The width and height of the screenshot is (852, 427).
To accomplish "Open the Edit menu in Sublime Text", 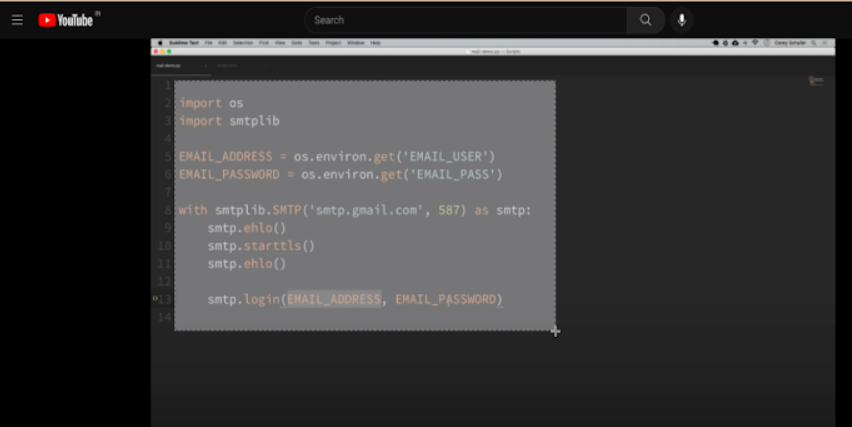I will click(222, 43).
